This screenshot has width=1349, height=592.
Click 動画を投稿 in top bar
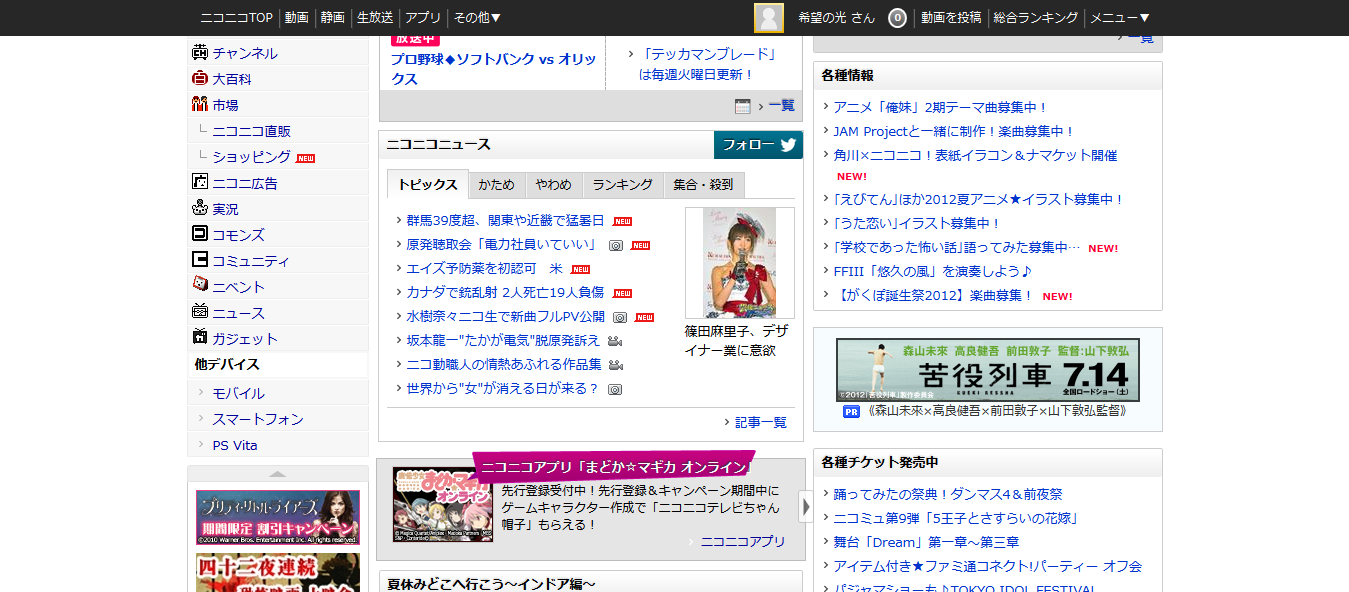pos(951,18)
